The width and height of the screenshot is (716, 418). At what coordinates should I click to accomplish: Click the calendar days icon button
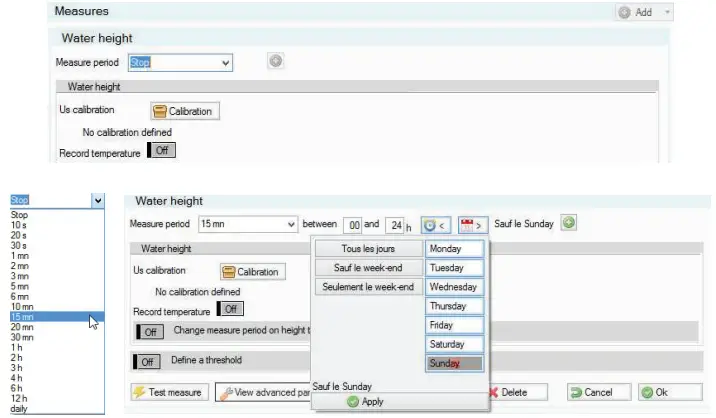473,225
